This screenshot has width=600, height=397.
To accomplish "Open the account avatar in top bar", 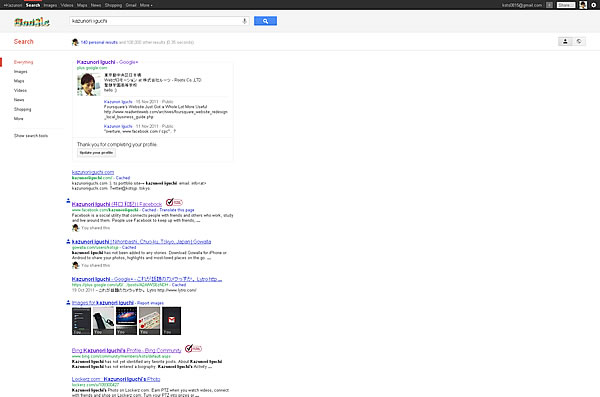I will pyautogui.click(x=583, y=5).
